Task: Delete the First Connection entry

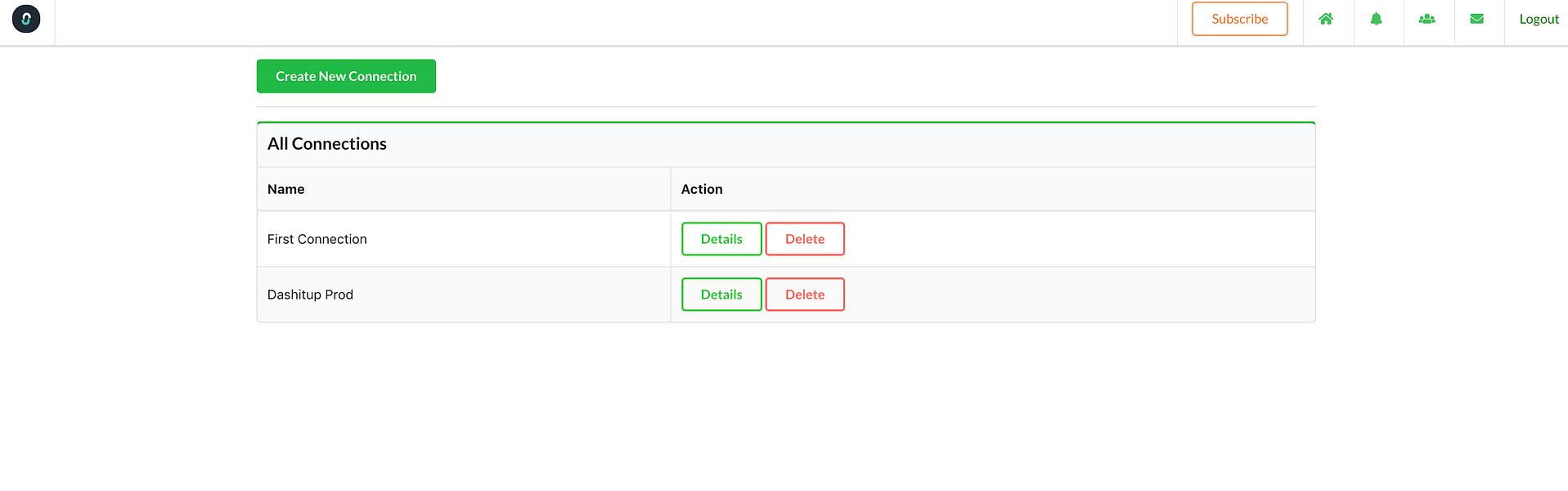Action: click(x=805, y=239)
